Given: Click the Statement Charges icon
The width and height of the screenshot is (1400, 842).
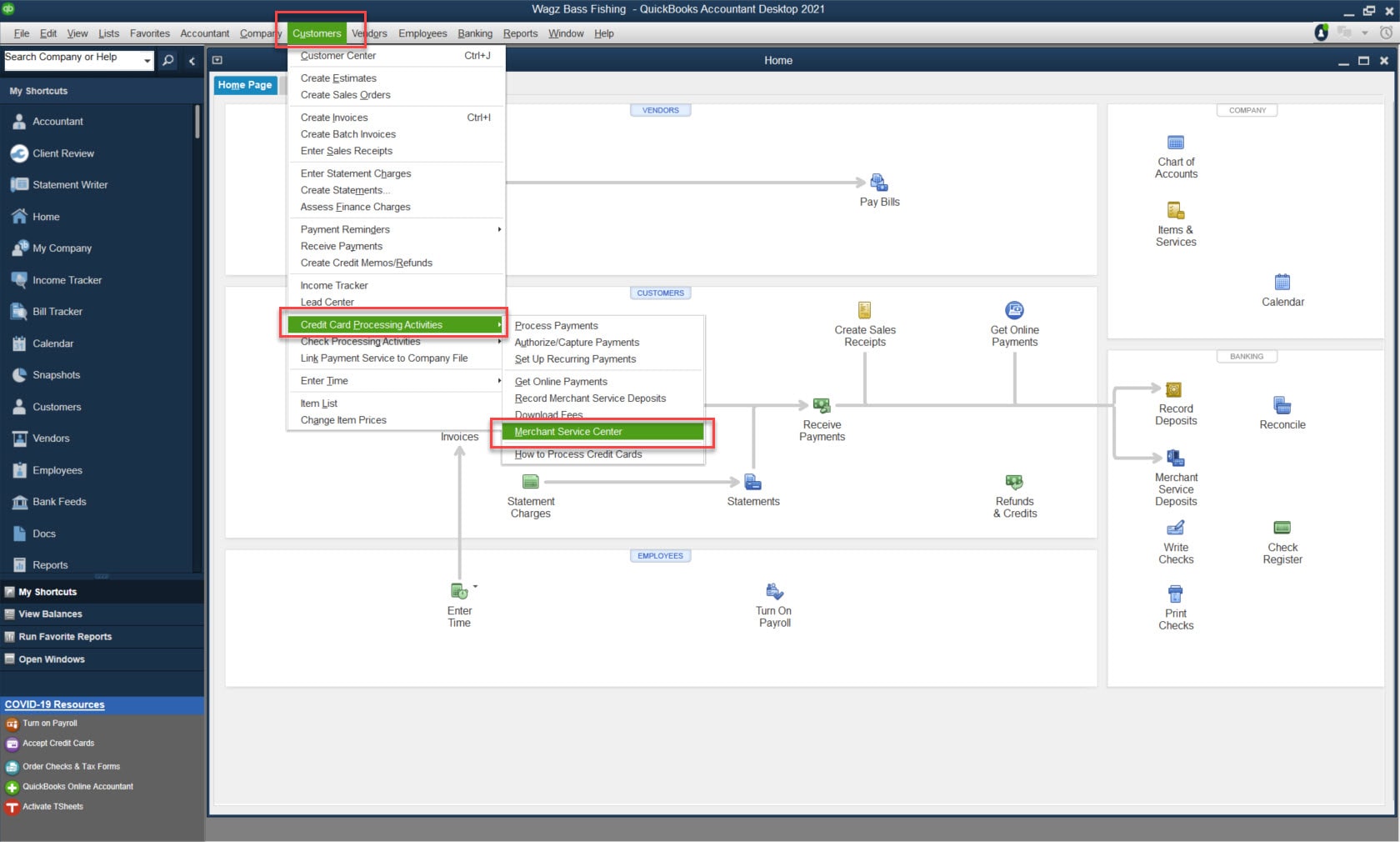Looking at the screenshot, I should [530, 482].
